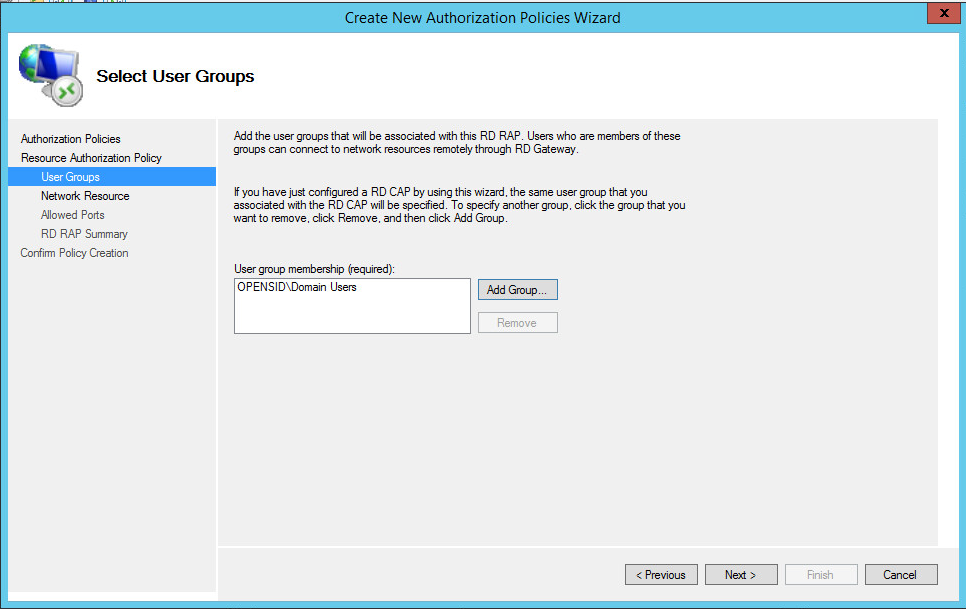This screenshot has width=966, height=609.
Task: Click the Add Group... button
Action: pos(517,290)
